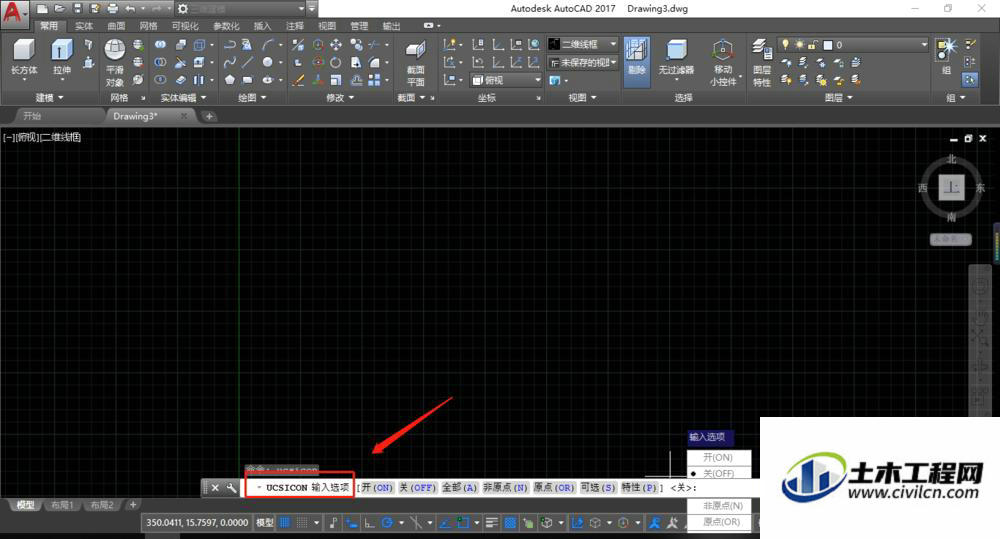Screen dimensions: 1000x539
Task: Open the 未保存的视图 view dropdown
Action: 583,63
